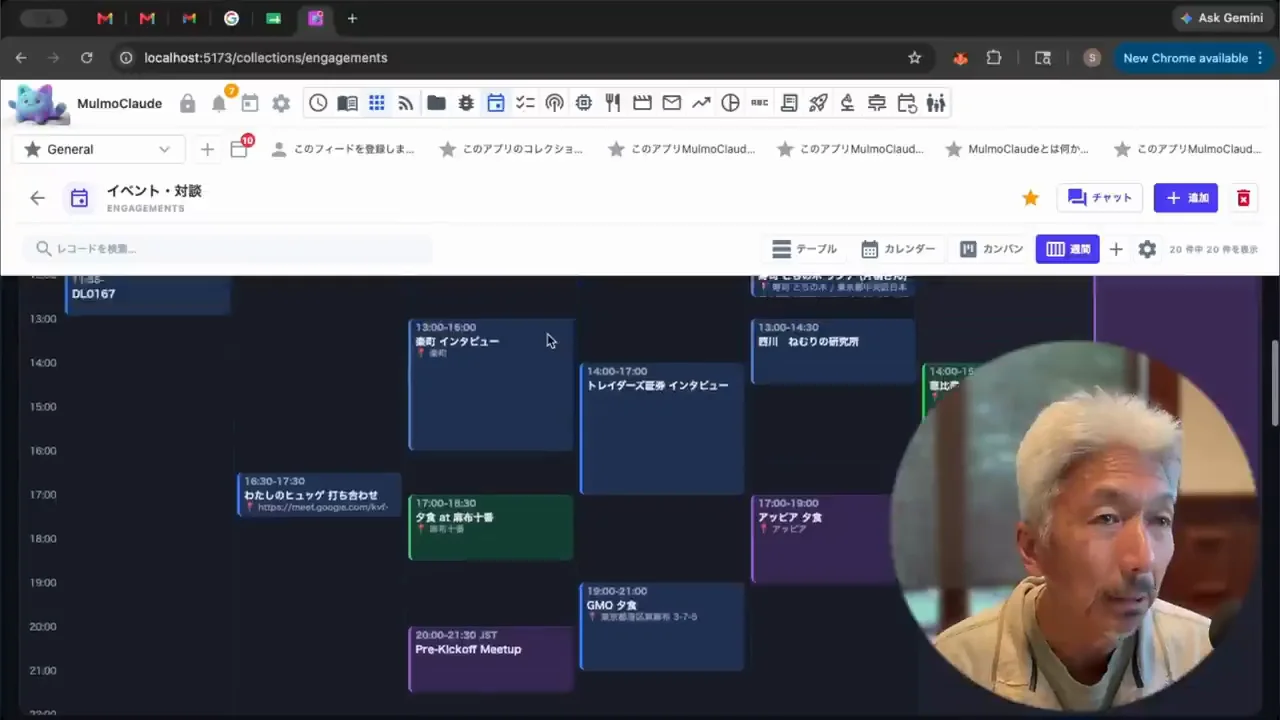Click the RSS feed icon

point(406,103)
